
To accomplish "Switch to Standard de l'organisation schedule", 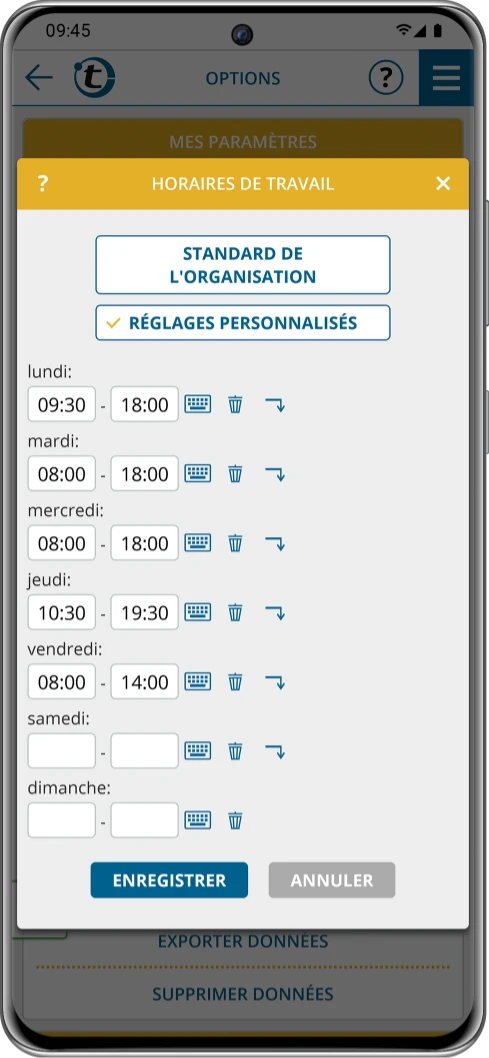I will (243, 264).
